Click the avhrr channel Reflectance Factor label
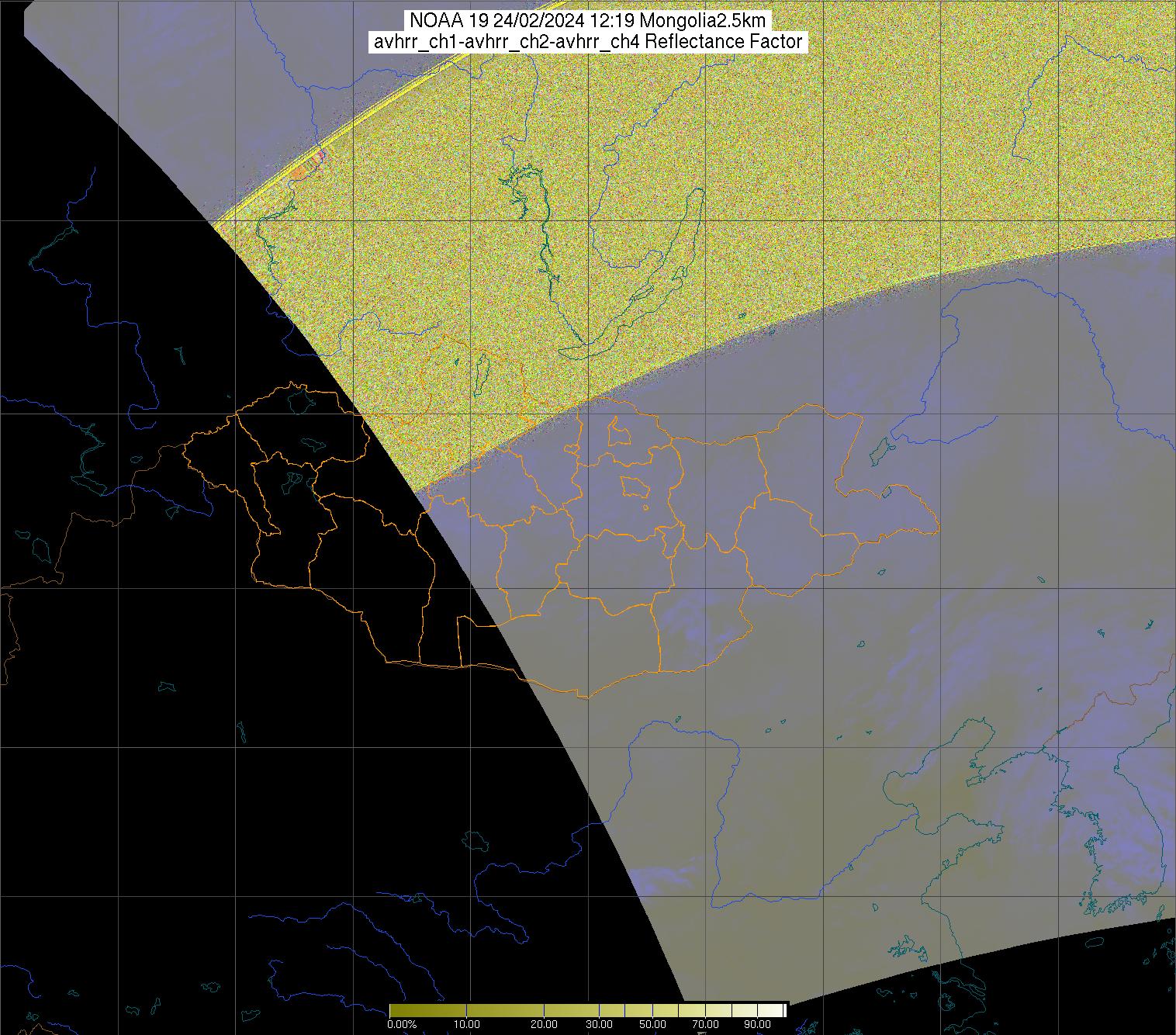Image resolution: width=1176 pixels, height=1035 pixels. pos(587,42)
